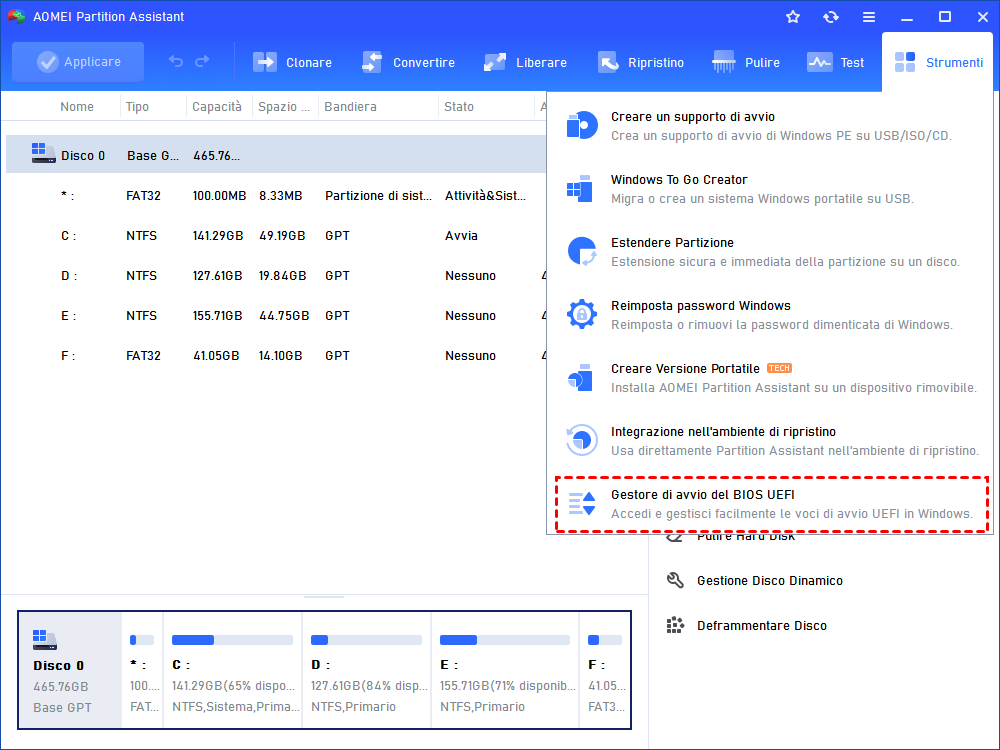Click the redo arrow icon

tap(203, 62)
